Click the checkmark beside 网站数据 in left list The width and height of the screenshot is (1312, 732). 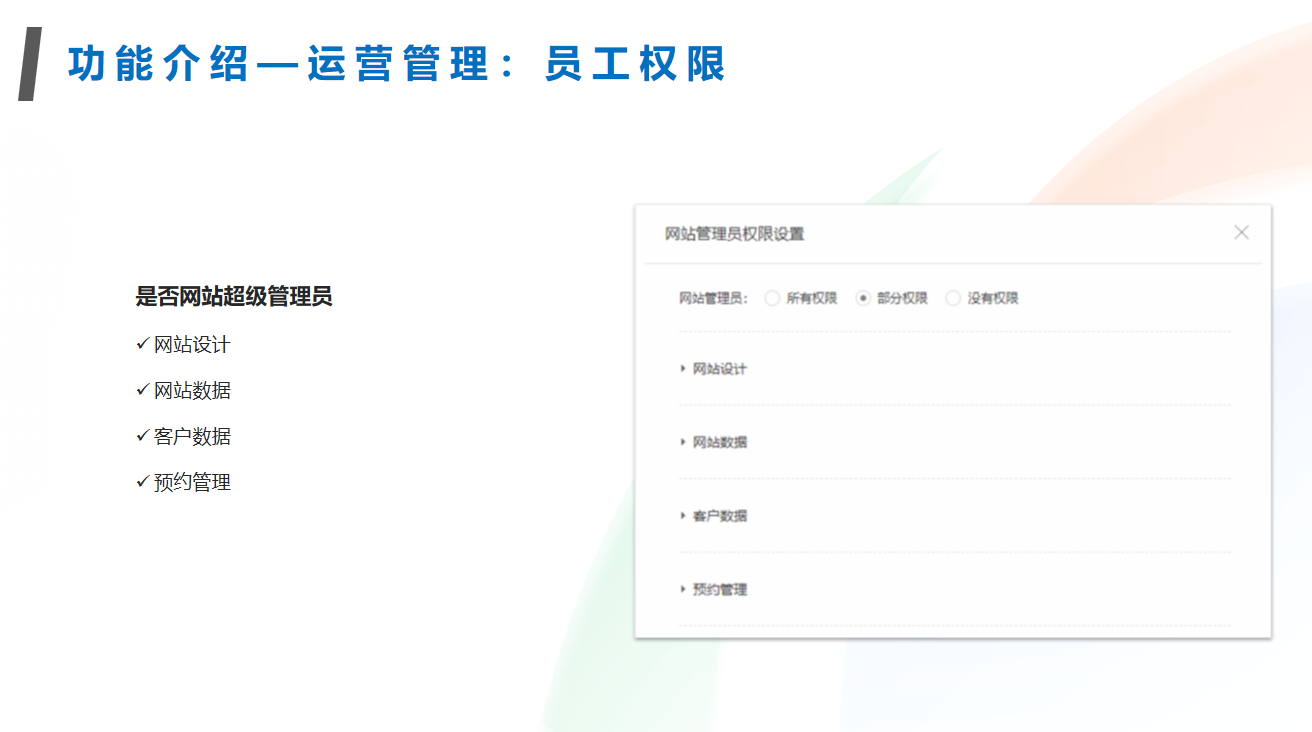tap(142, 390)
